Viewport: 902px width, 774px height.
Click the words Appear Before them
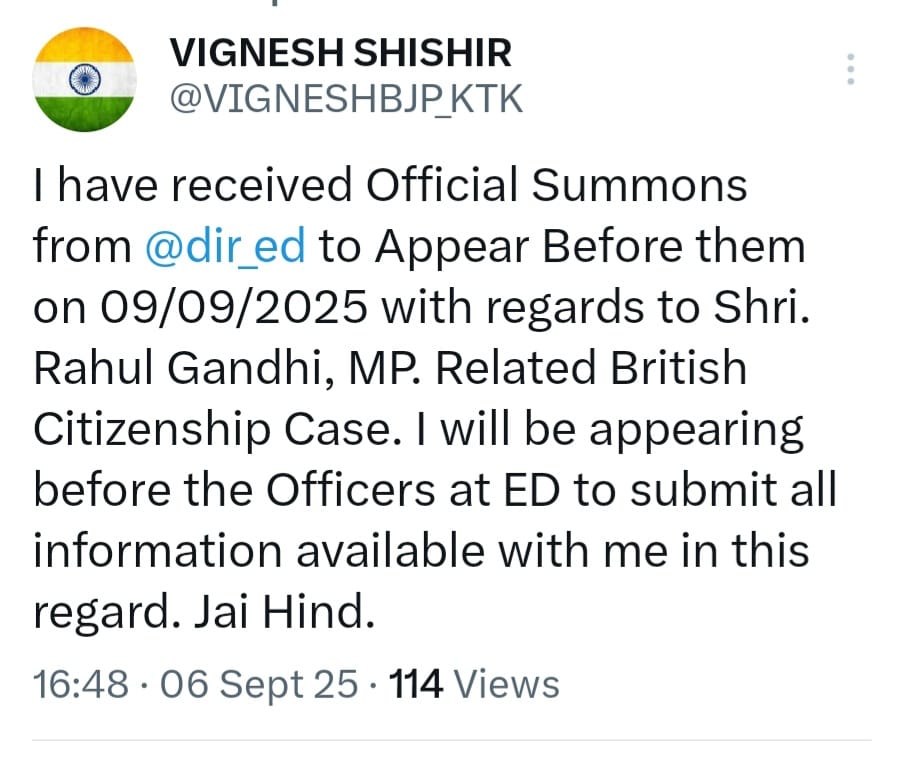(x=562, y=247)
